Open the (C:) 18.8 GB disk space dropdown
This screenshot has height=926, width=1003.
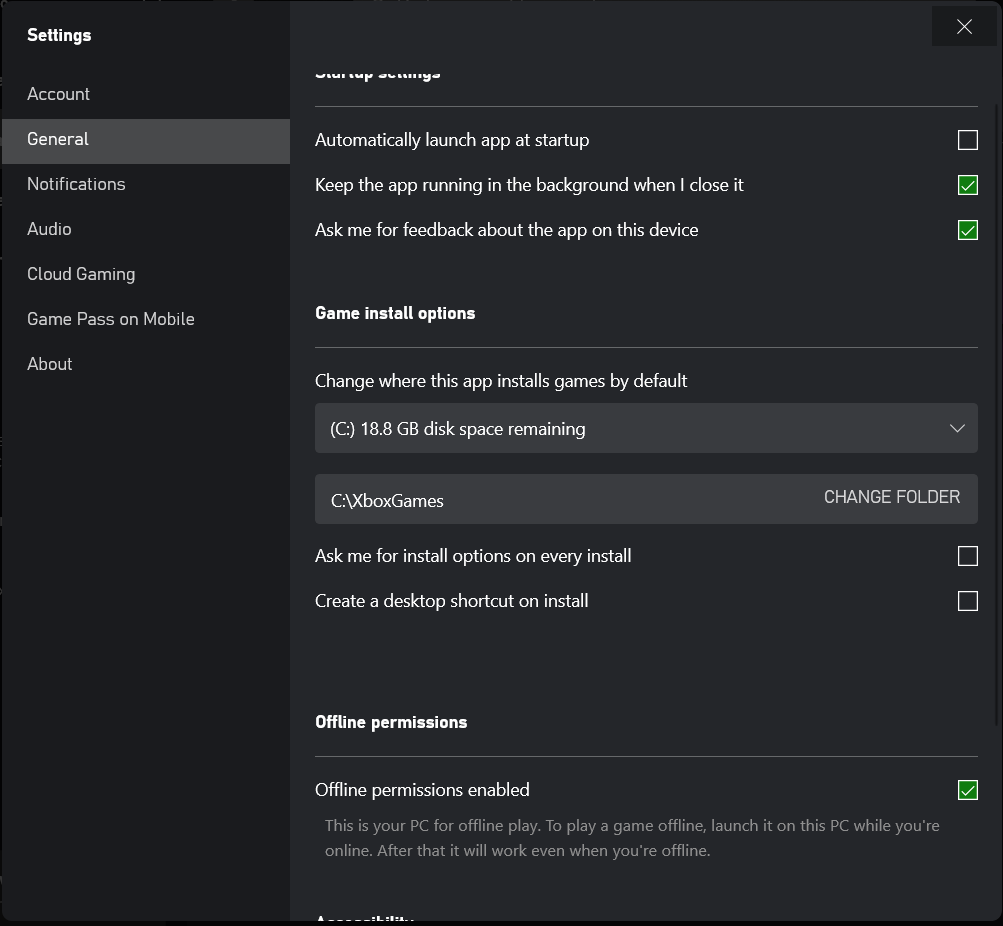click(646, 428)
